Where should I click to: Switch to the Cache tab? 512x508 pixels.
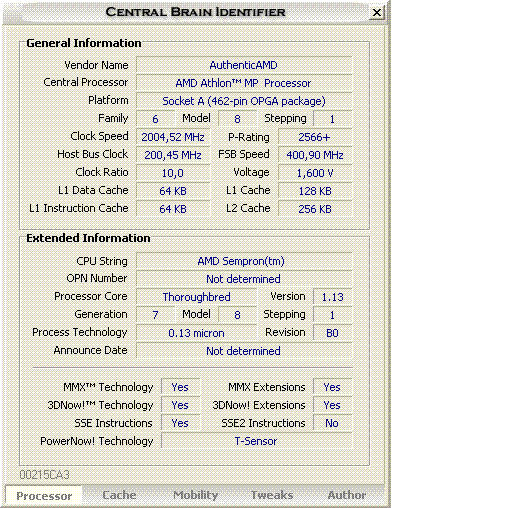point(119,495)
